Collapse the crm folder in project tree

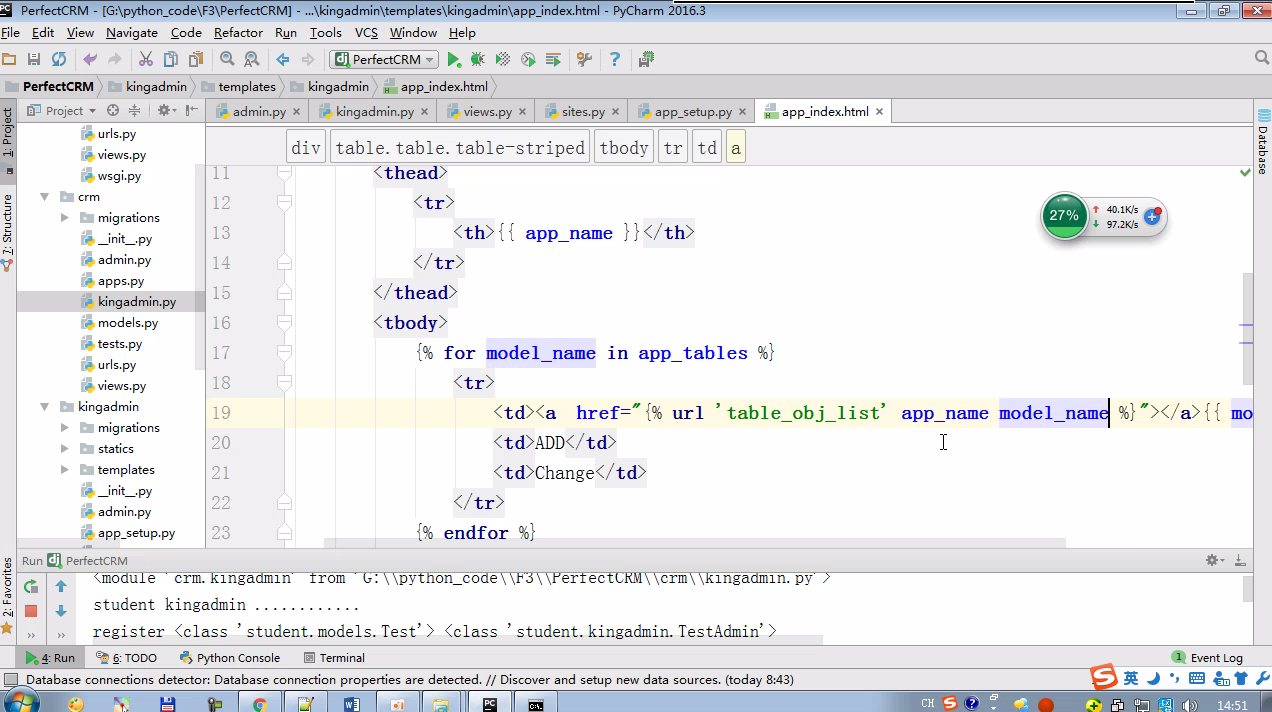[x=45, y=197]
